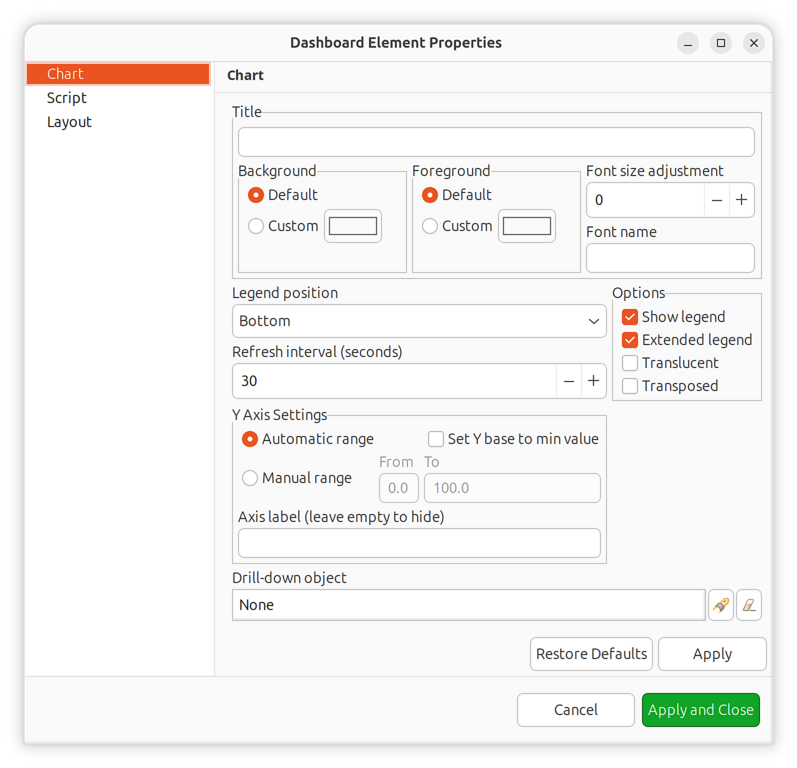
Task: Click the chart Title text field
Action: [x=496, y=142]
